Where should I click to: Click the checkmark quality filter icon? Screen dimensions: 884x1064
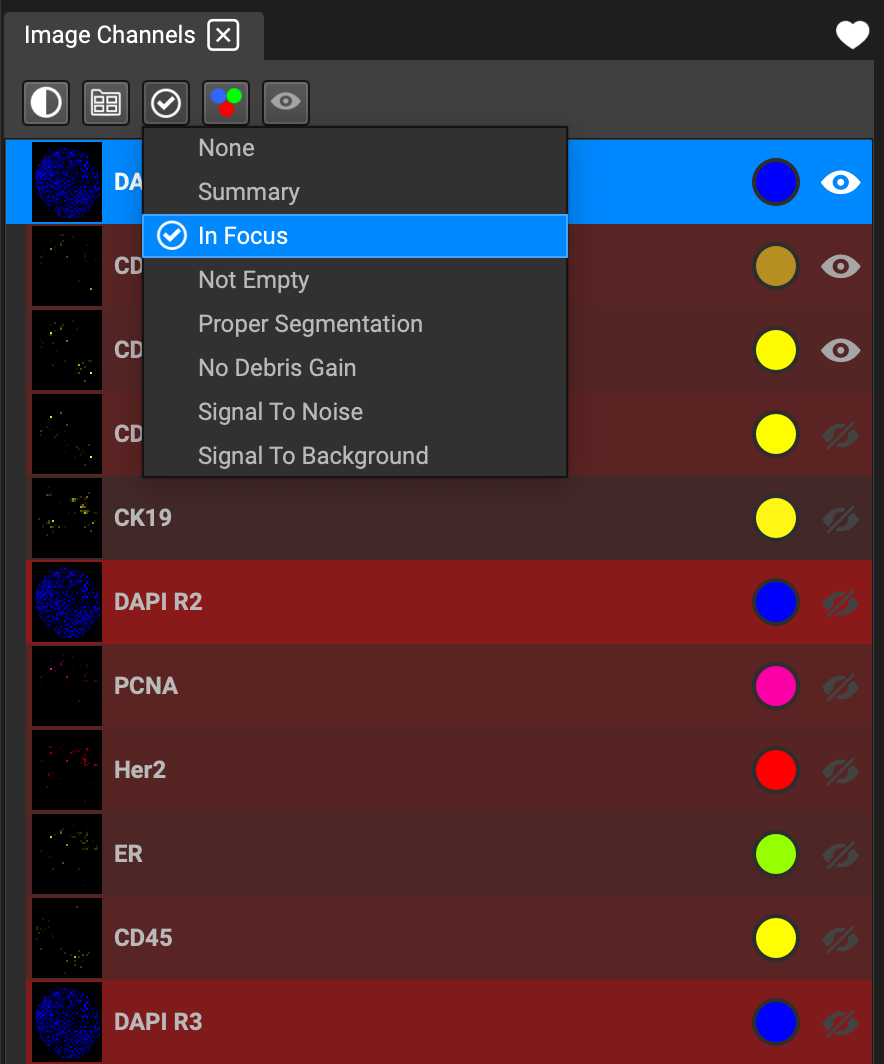166,103
